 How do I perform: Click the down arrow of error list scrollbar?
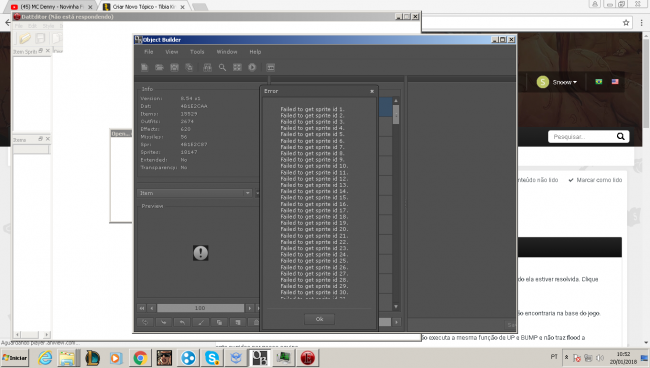[x=396, y=307]
